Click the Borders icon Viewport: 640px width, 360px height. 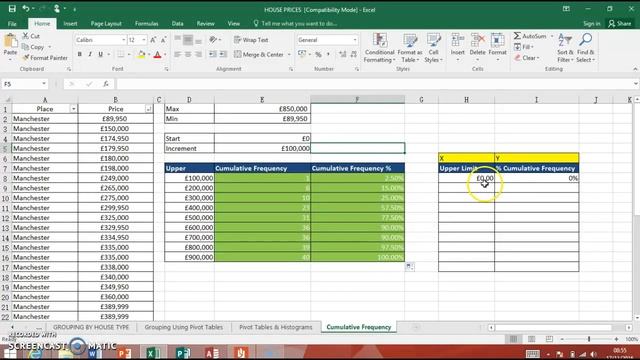(x=121, y=54)
